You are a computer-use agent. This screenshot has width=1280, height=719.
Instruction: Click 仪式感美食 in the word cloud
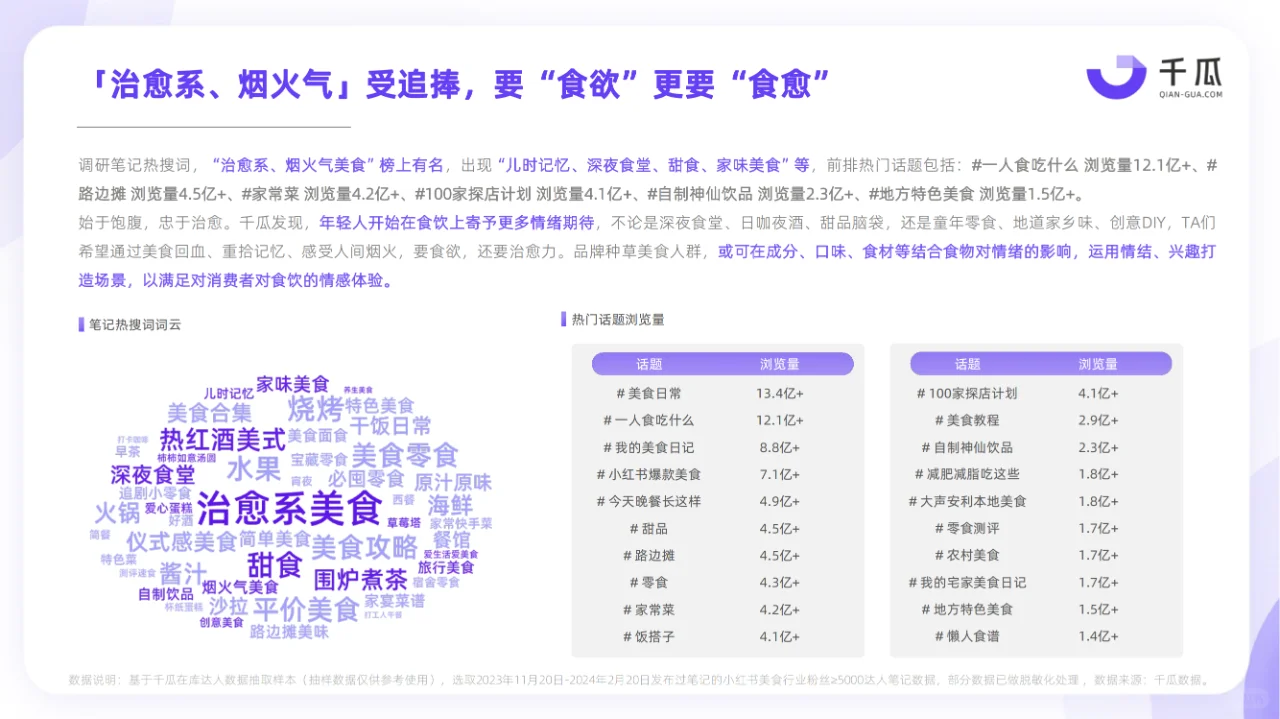coord(181,542)
